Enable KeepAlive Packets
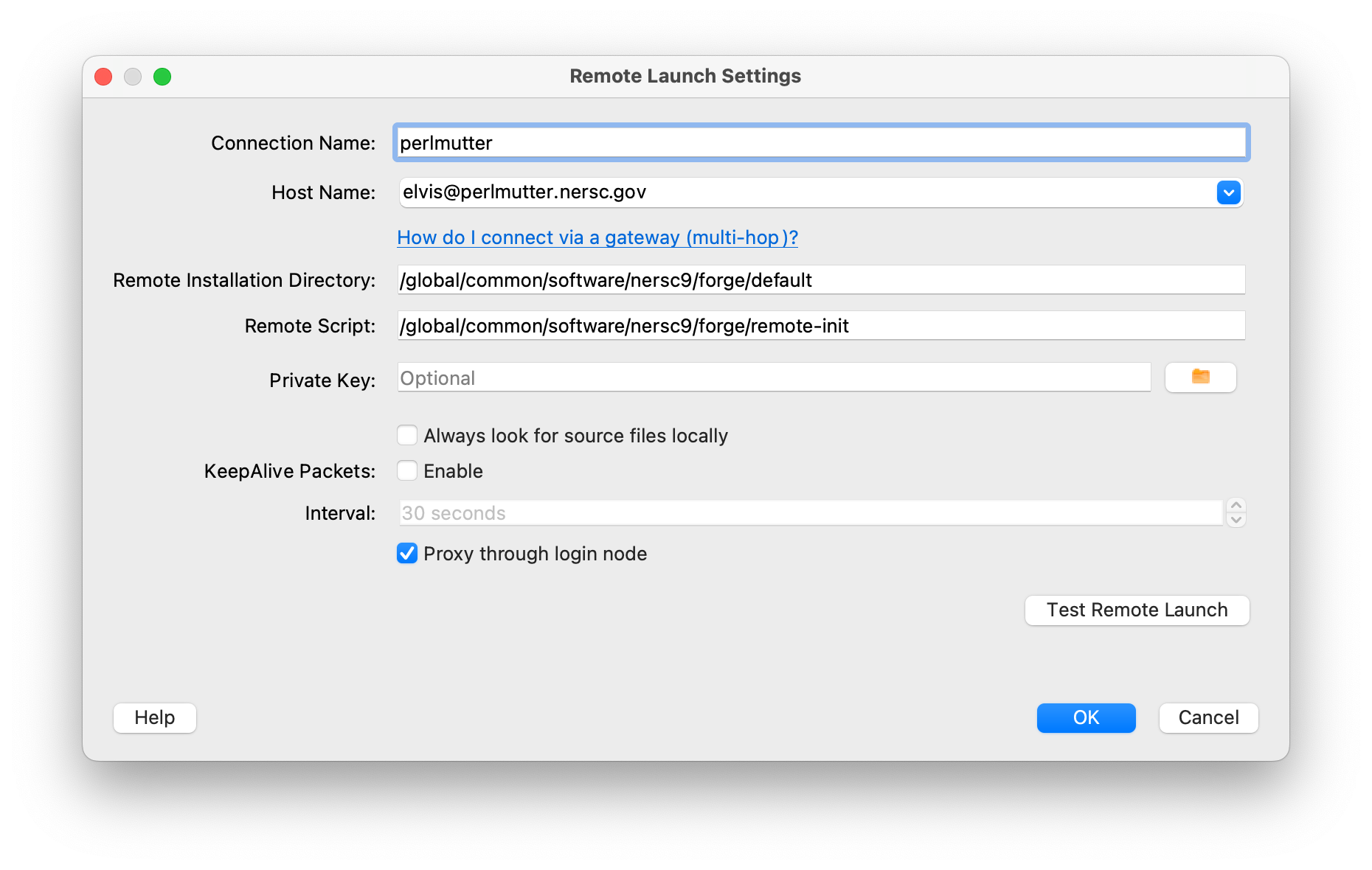This screenshot has height=870, width=1372. click(x=406, y=470)
